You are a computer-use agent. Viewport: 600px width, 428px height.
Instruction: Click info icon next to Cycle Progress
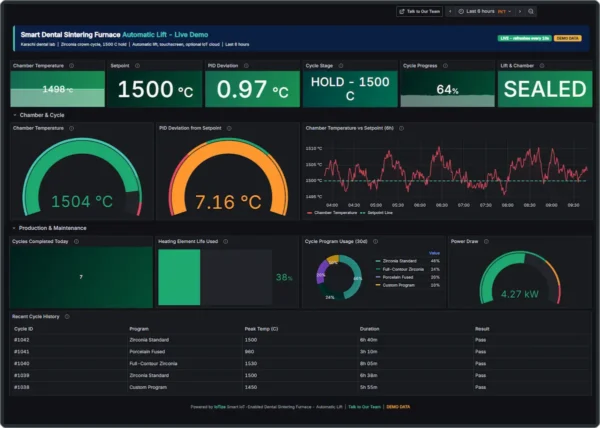point(445,66)
